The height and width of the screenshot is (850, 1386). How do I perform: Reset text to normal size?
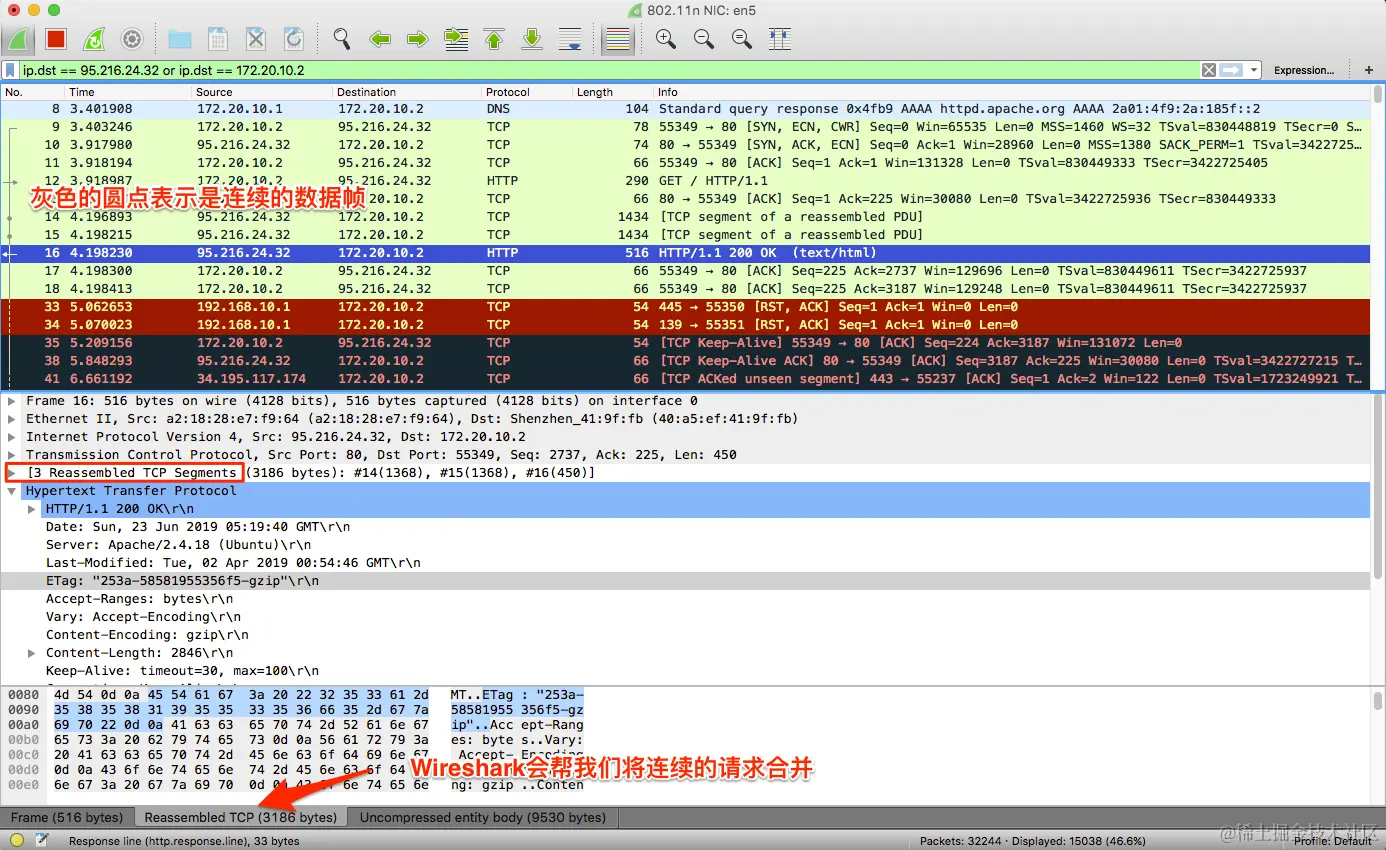[x=742, y=39]
